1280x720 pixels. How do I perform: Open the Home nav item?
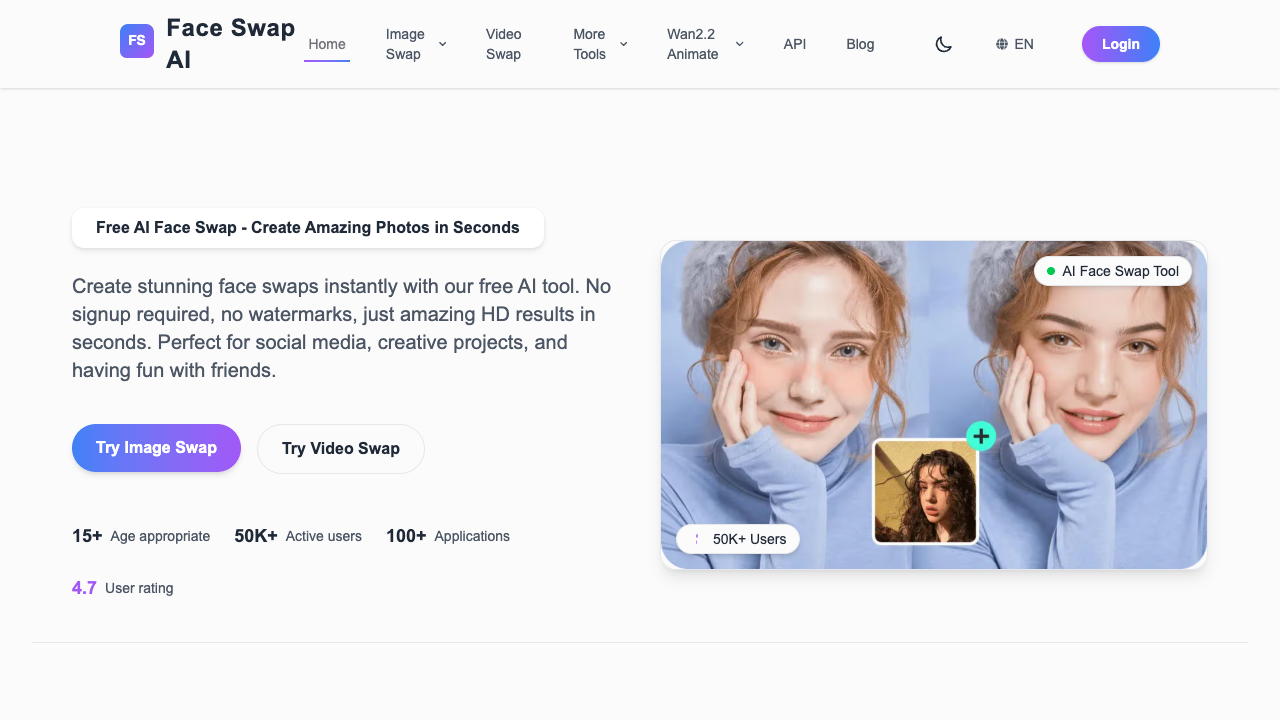[x=327, y=44]
